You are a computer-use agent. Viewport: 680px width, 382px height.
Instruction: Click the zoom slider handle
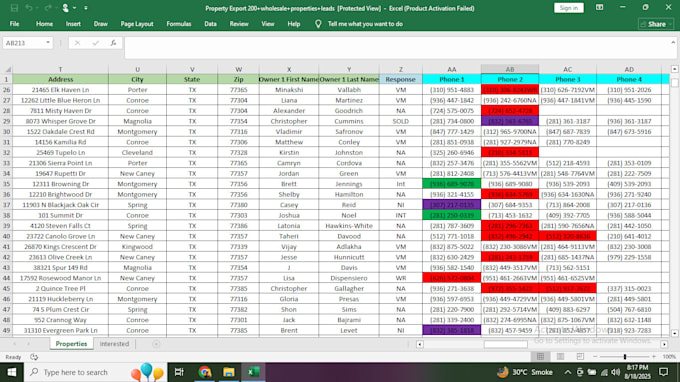coord(624,356)
